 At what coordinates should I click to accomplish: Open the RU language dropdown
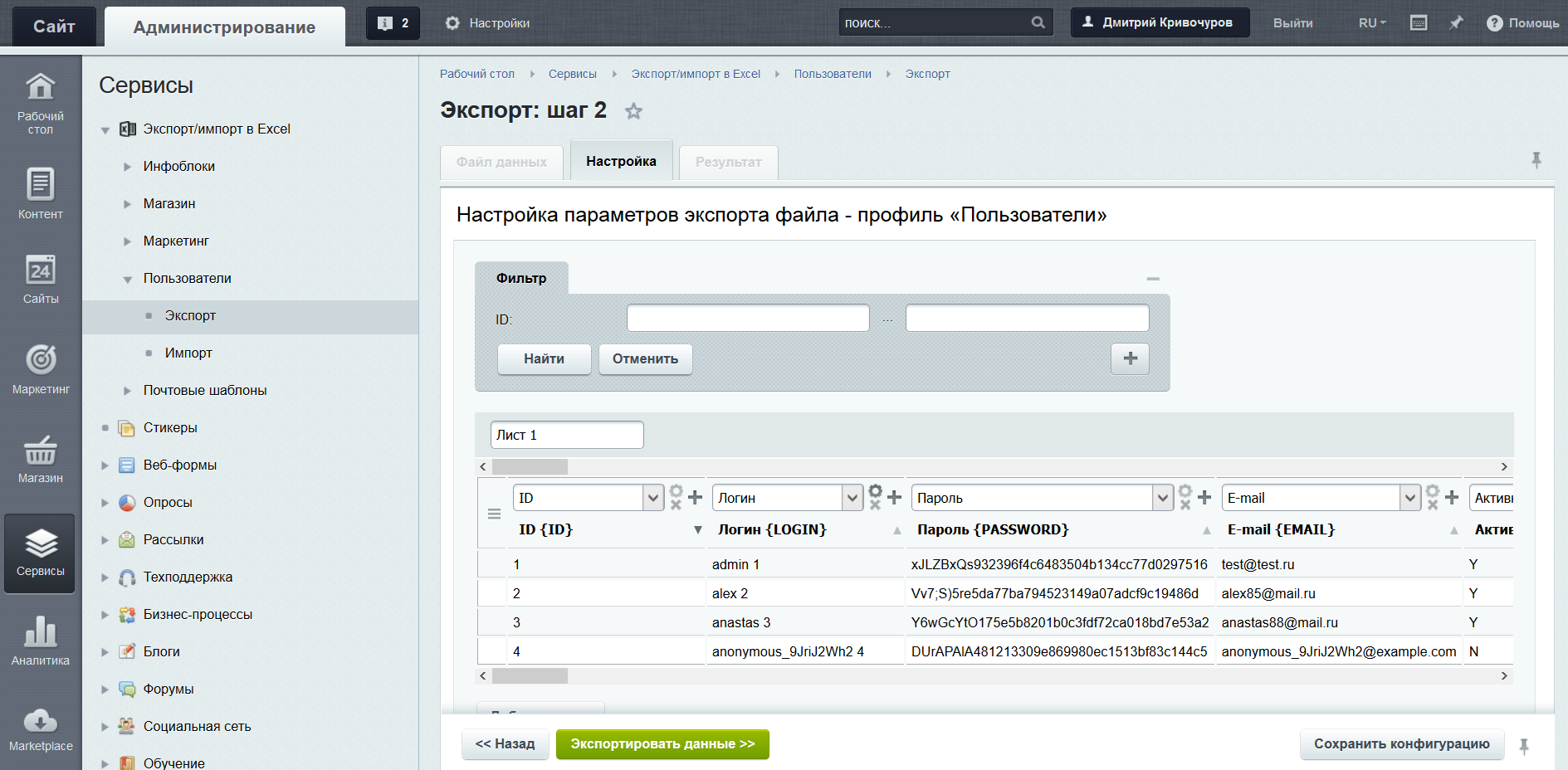1372,23
